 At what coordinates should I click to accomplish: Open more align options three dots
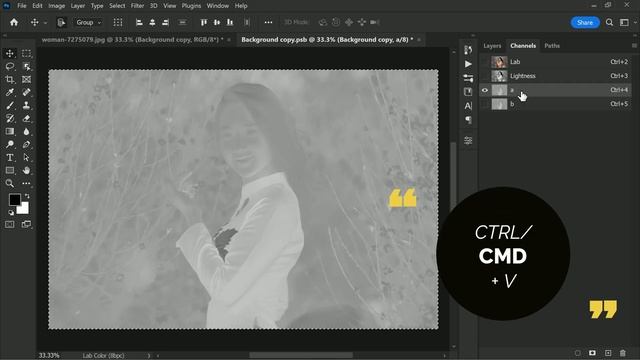coord(268,22)
